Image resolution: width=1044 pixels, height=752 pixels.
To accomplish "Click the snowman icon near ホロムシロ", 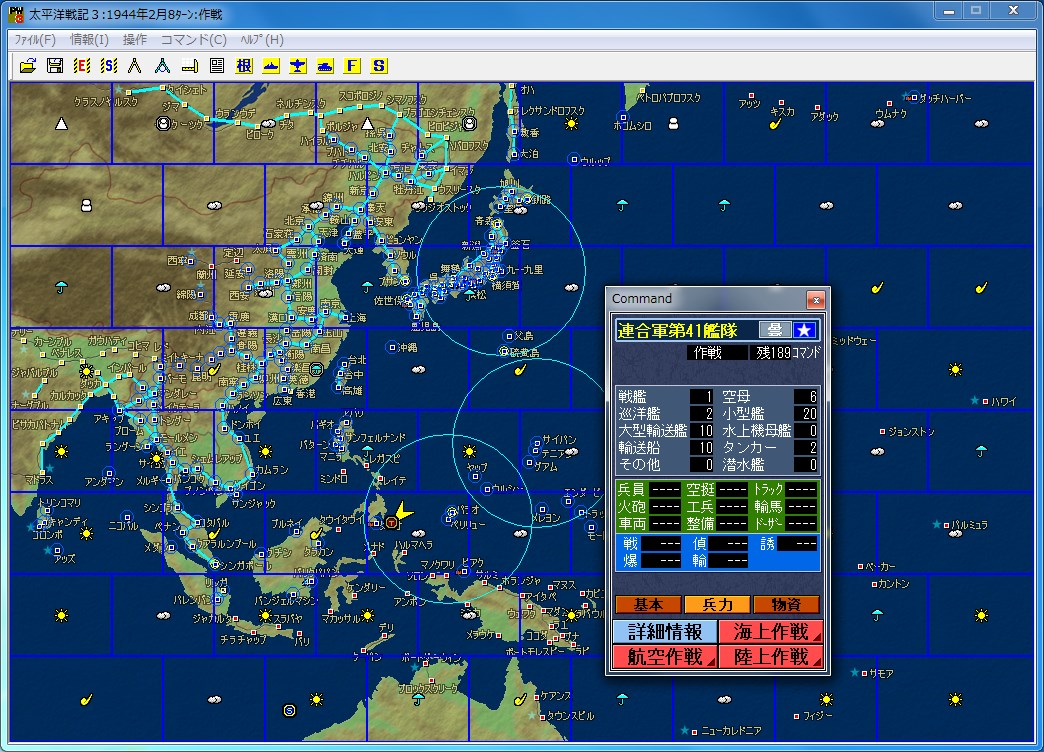I will [x=673, y=124].
